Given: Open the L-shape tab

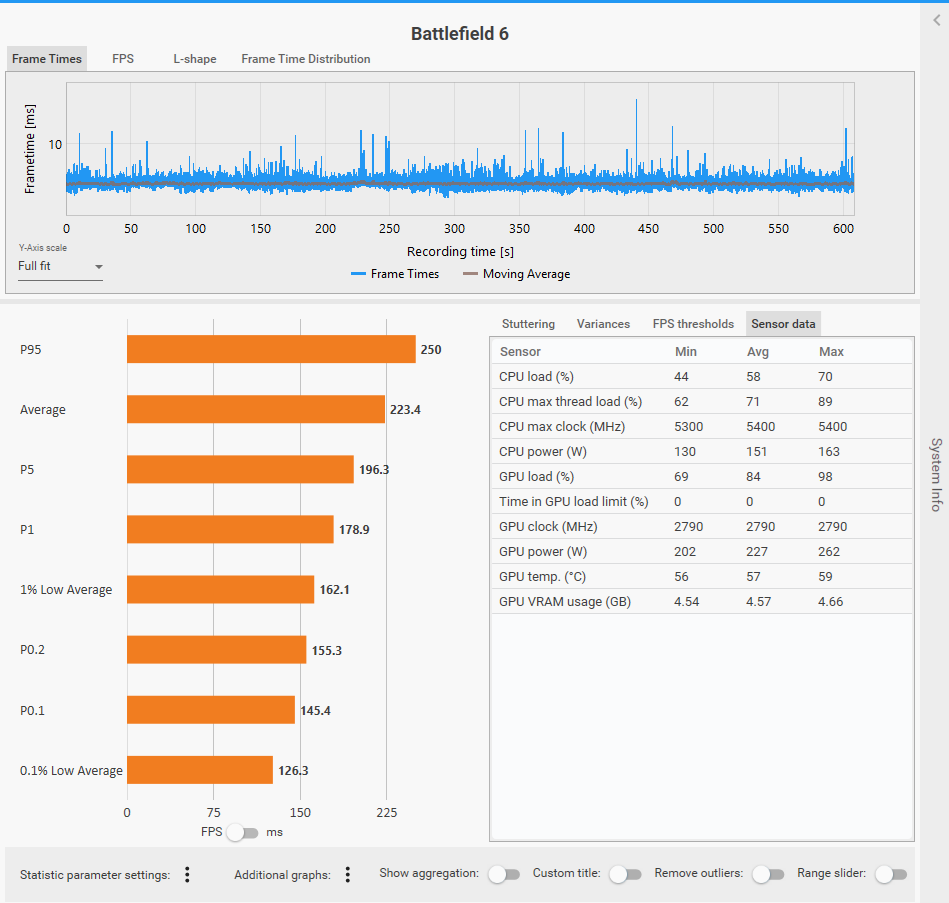Looking at the screenshot, I should (x=194, y=59).
